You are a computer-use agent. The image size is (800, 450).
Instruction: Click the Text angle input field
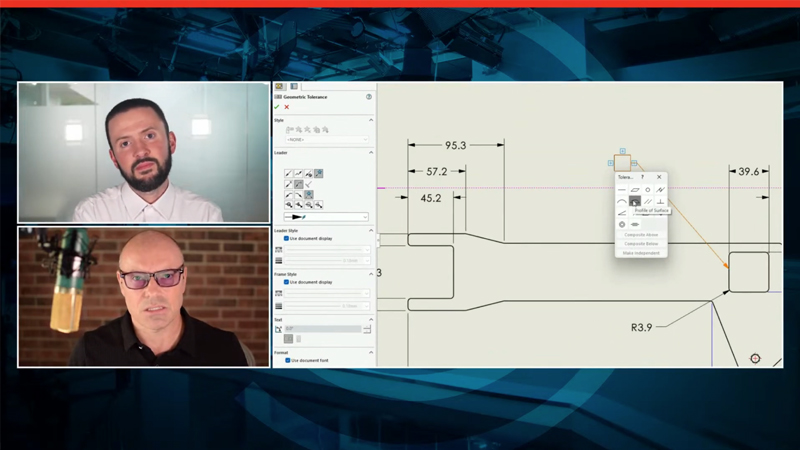[x=323, y=329]
